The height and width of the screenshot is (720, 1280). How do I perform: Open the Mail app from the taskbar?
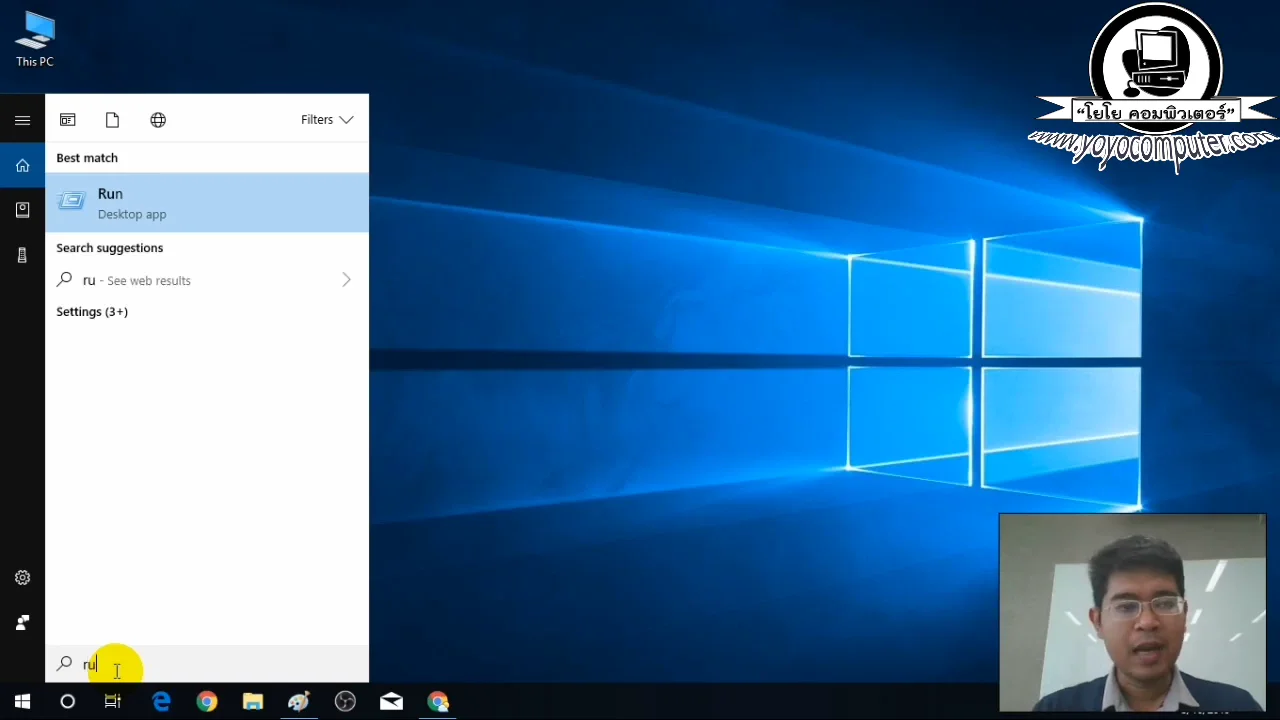point(390,701)
